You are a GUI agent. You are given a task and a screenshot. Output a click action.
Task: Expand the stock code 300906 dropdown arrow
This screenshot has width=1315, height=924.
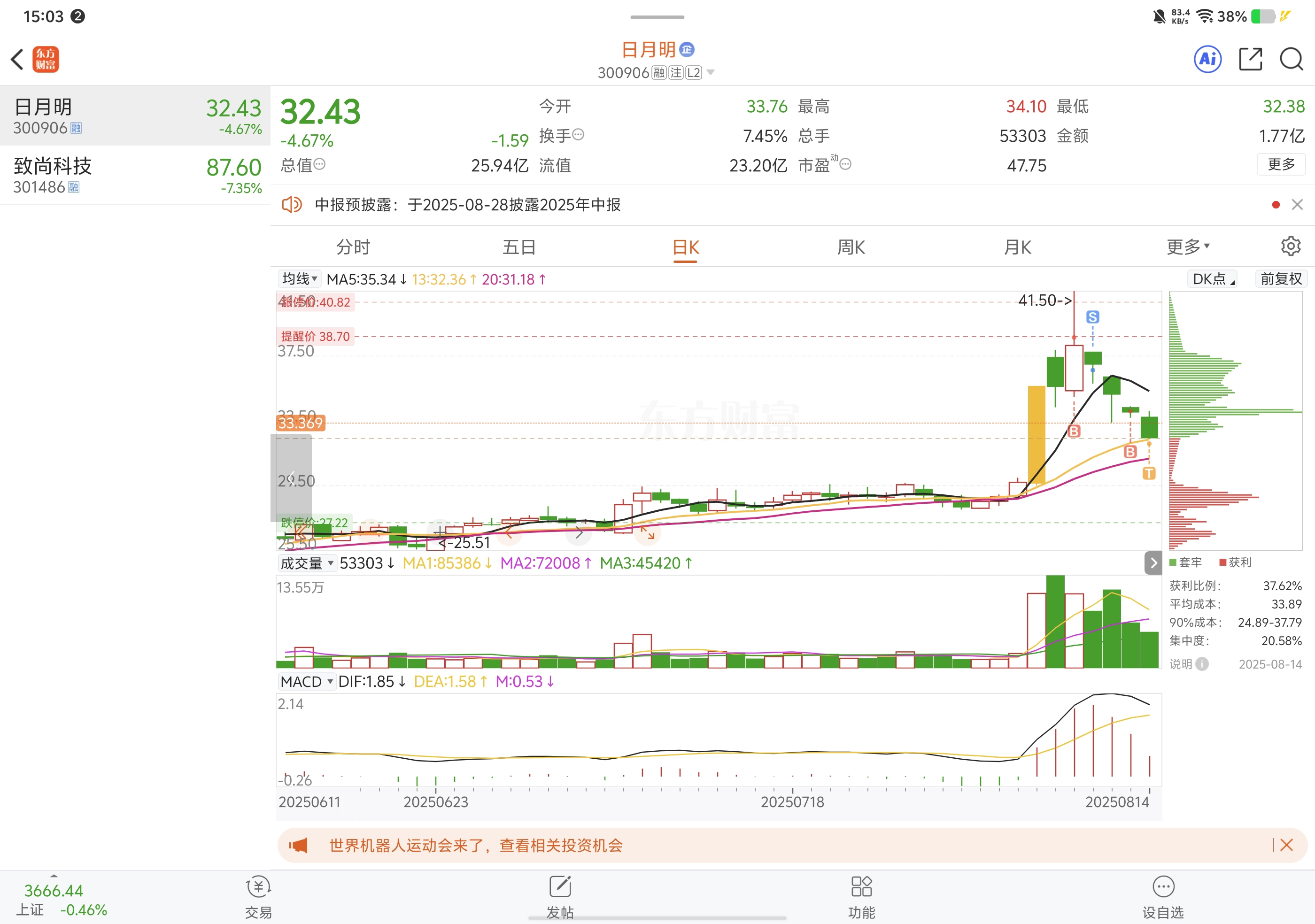[711, 72]
